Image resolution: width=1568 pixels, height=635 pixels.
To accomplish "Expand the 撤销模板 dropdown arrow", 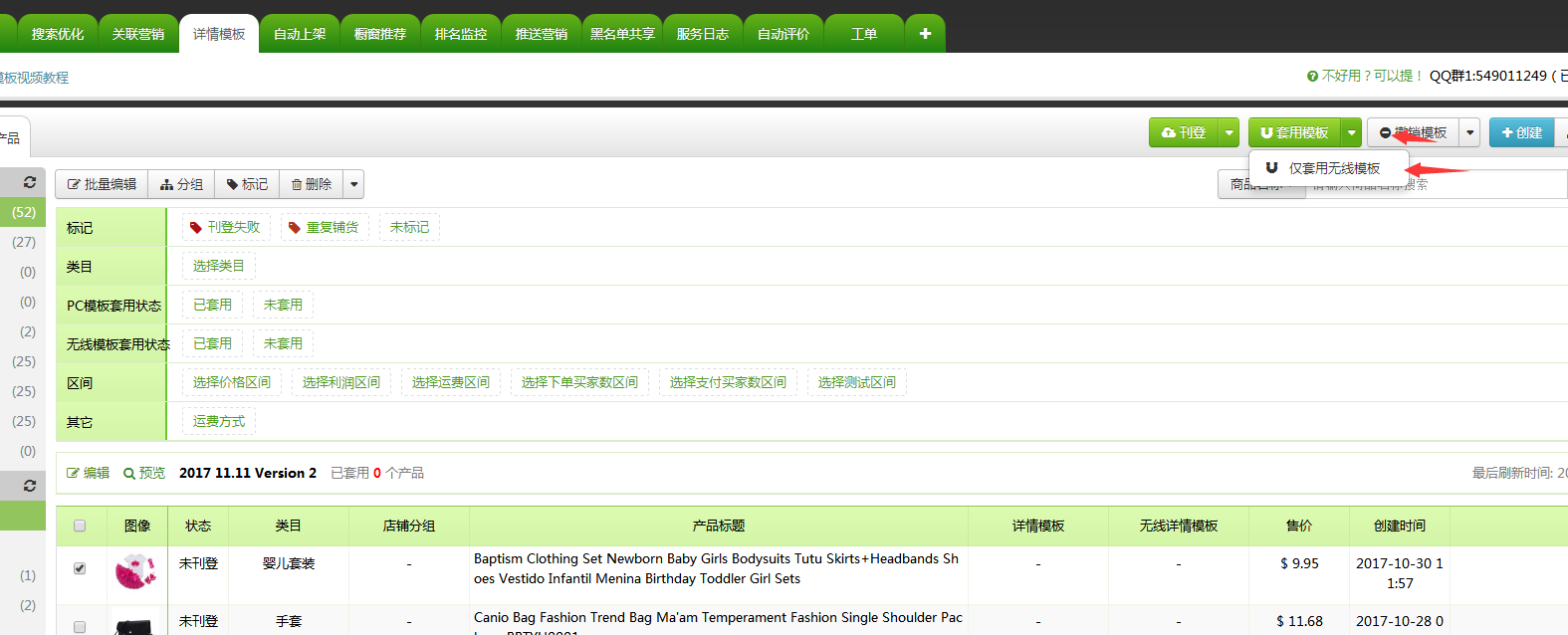I will [1469, 132].
